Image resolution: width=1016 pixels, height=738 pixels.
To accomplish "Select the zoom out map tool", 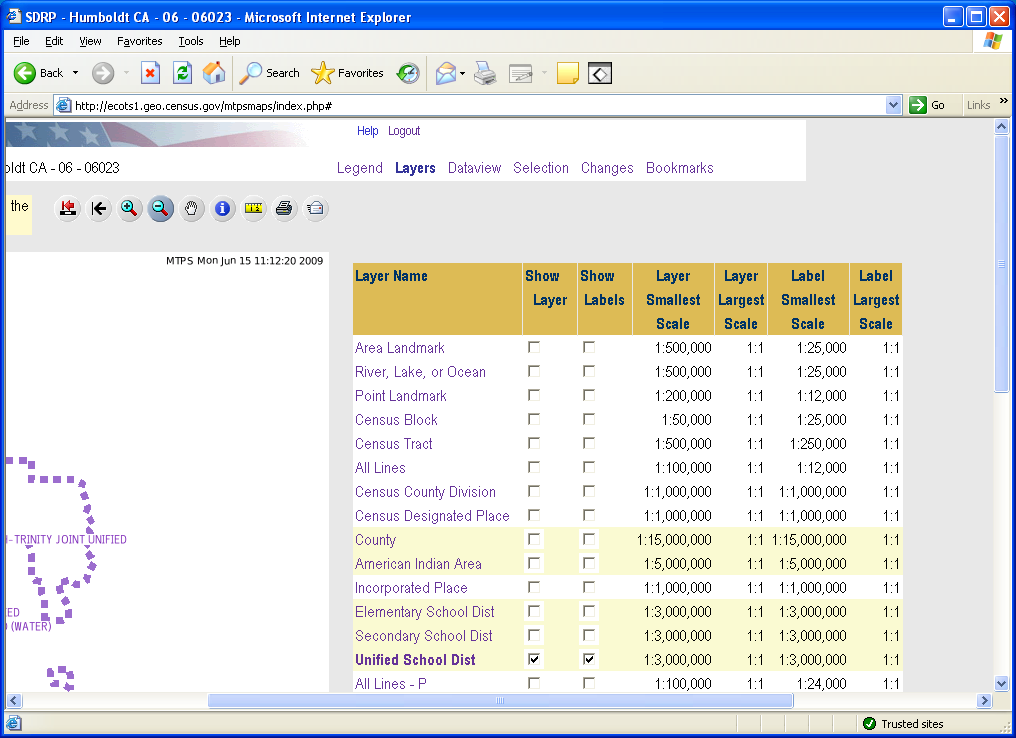I will click(160, 208).
